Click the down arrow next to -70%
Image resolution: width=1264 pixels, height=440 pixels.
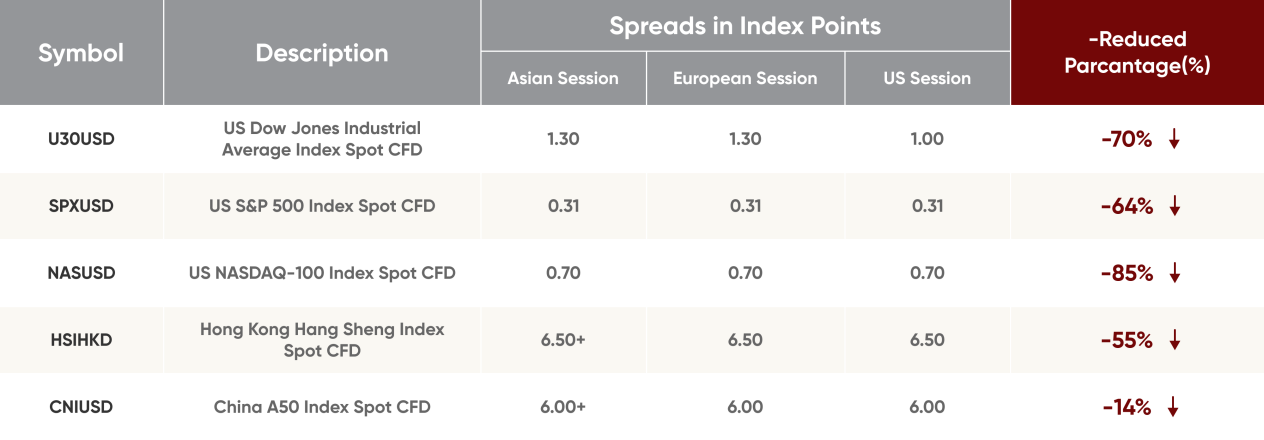click(x=1174, y=140)
